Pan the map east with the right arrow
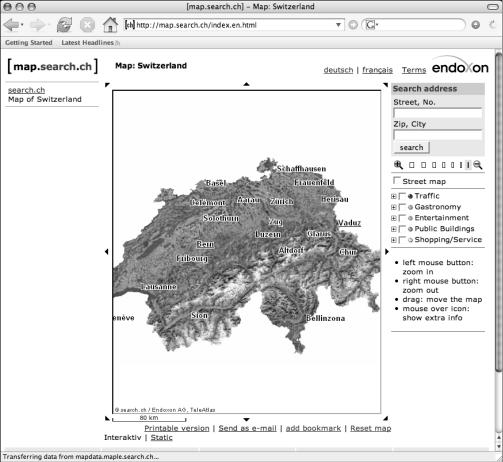The image size is (503, 462). click(387, 252)
